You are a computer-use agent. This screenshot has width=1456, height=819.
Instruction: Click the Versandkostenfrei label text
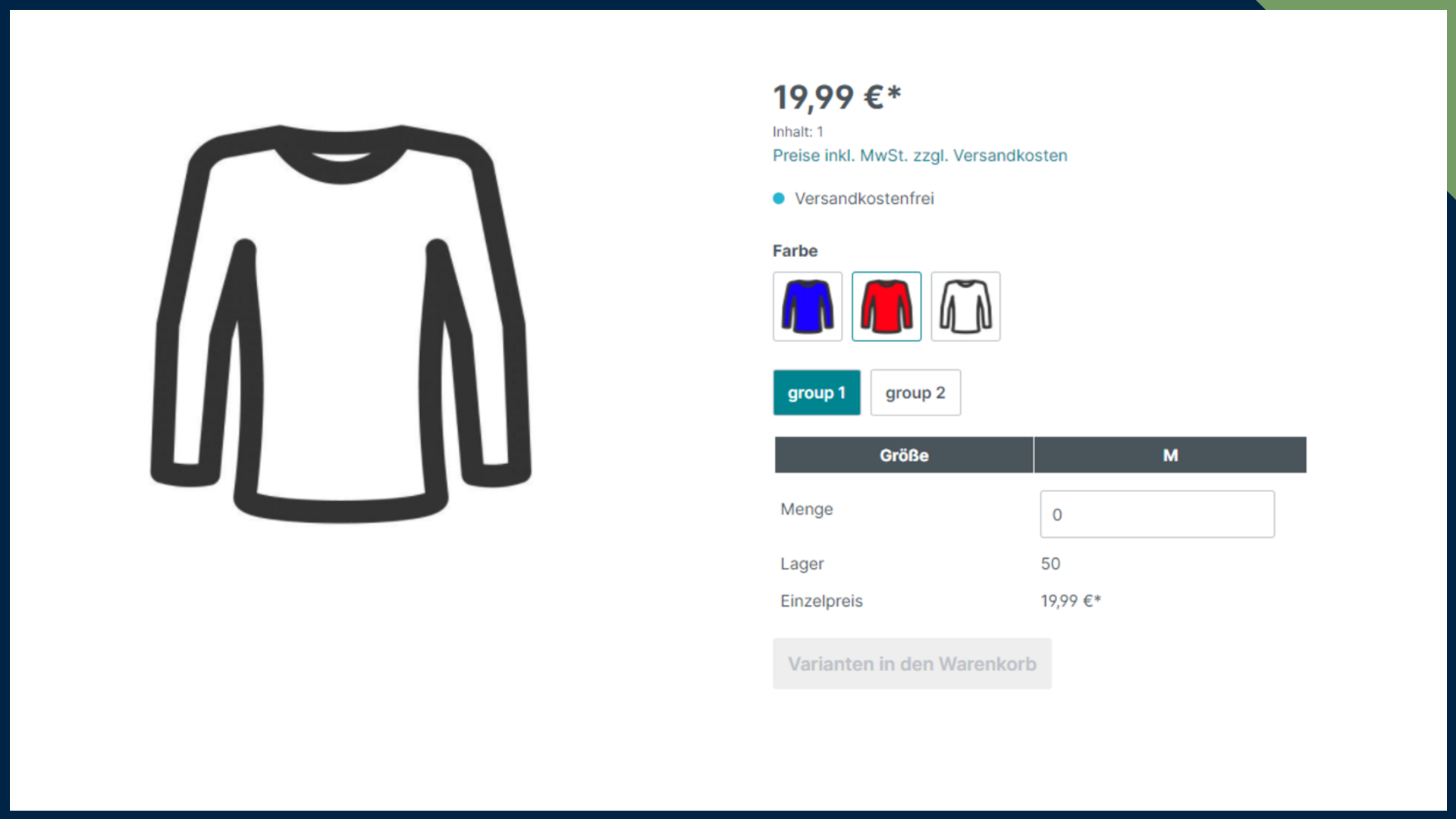coord(864,199)
